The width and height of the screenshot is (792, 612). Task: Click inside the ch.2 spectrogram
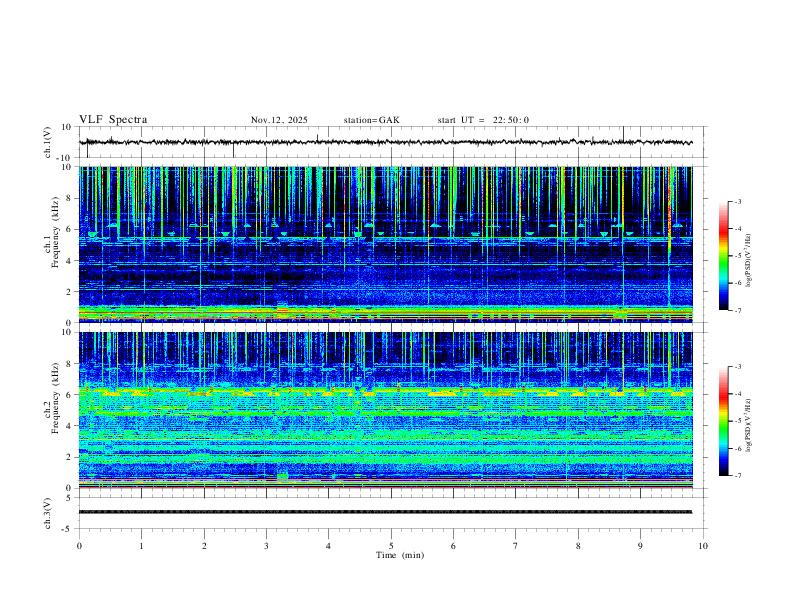click(x=386, y=410)
